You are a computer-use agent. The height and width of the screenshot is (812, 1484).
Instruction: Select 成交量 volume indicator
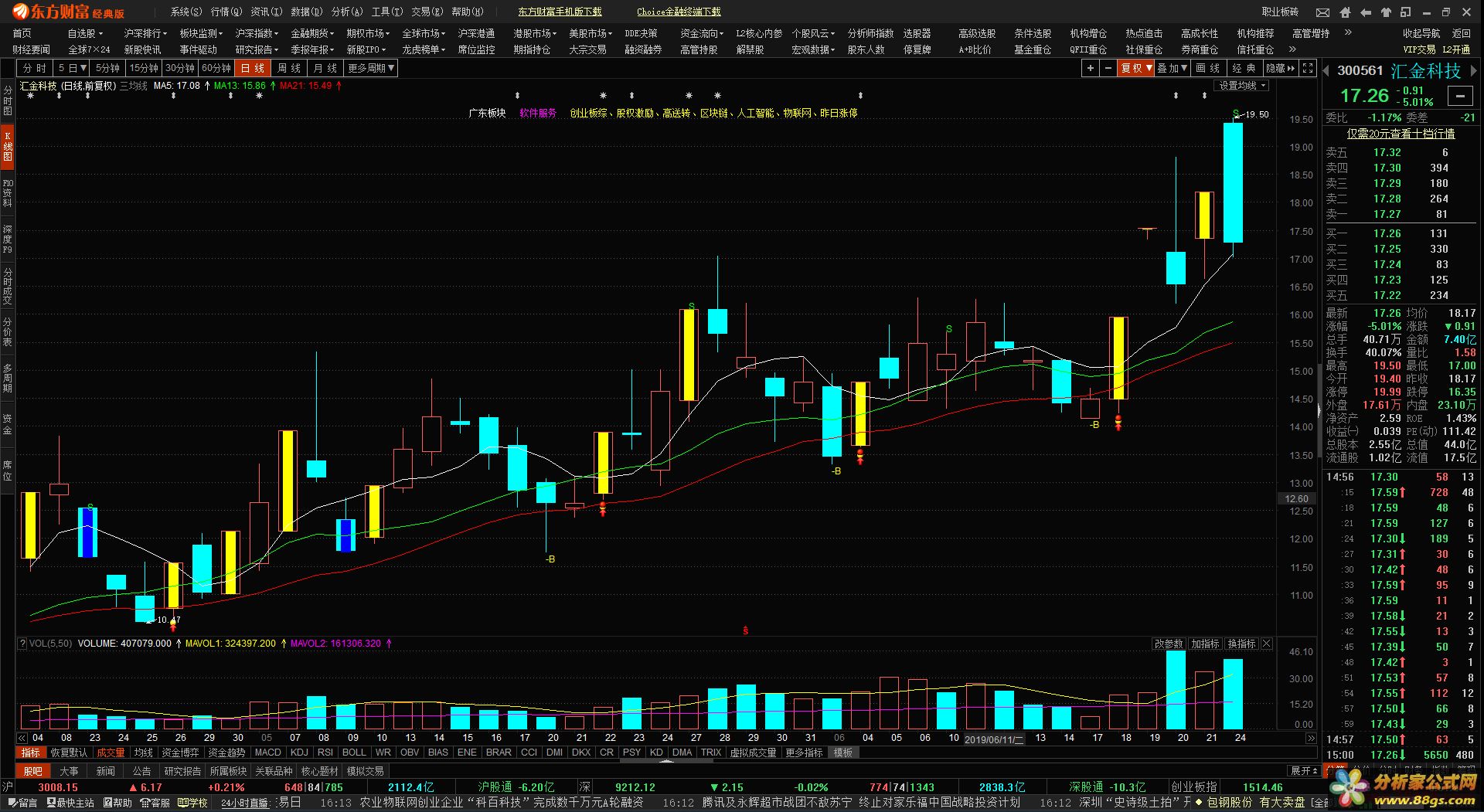coord(111,753)
